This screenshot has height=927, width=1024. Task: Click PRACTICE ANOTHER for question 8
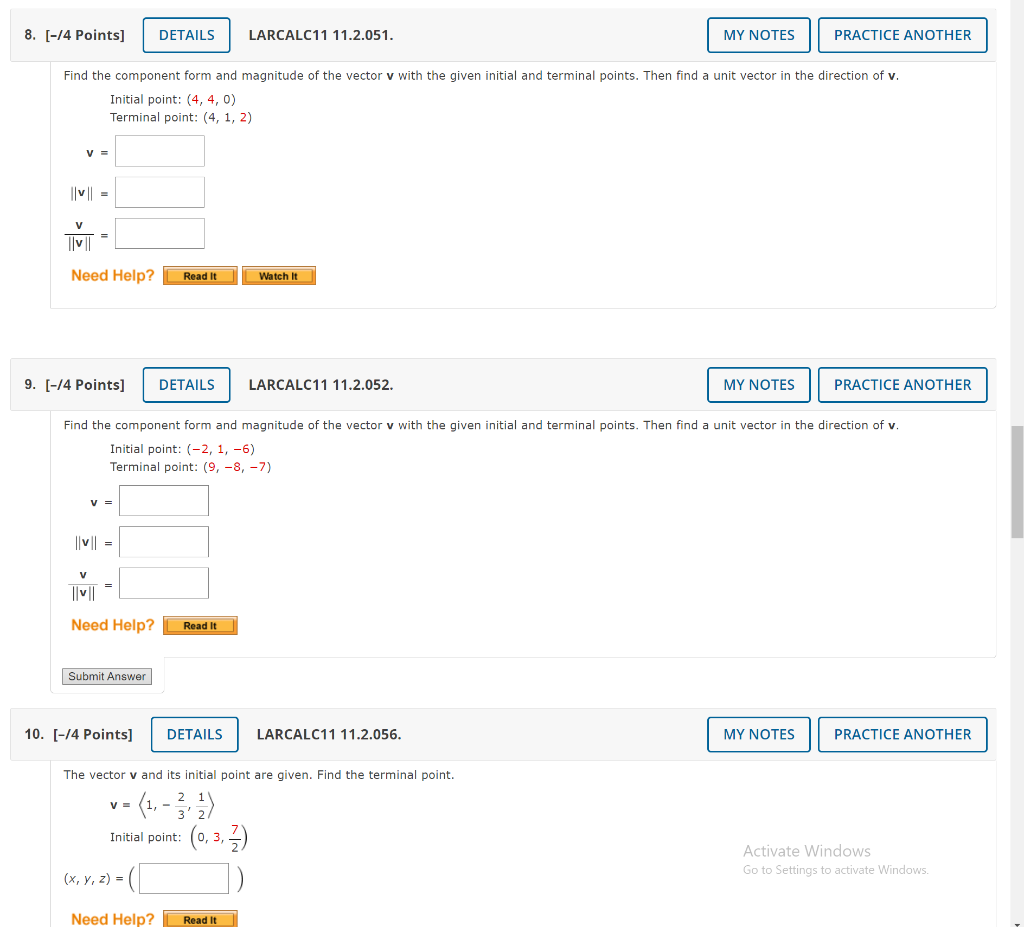(902, 34)
